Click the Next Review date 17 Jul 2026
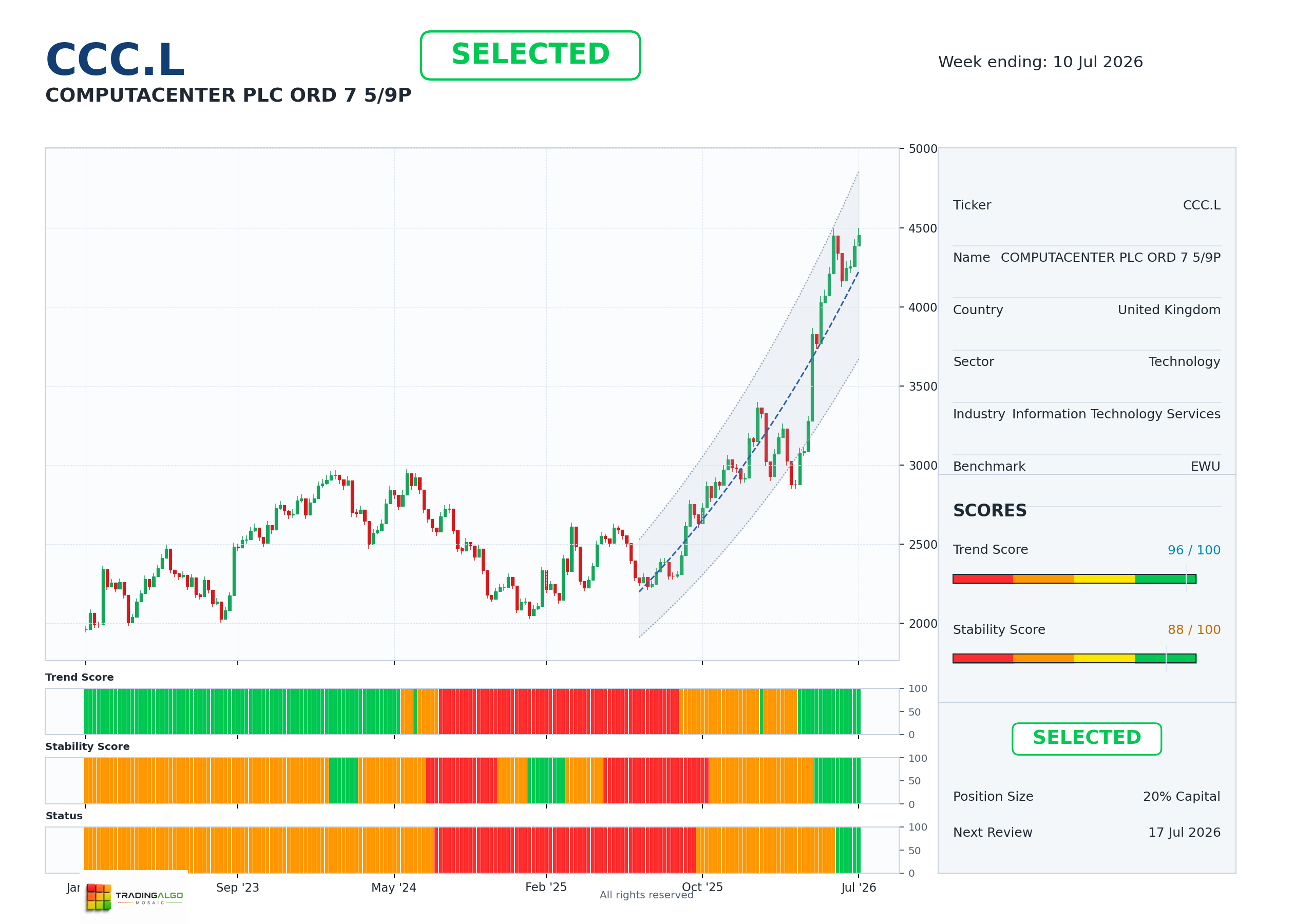1294x924 pixels. [x=1184, y=833]
